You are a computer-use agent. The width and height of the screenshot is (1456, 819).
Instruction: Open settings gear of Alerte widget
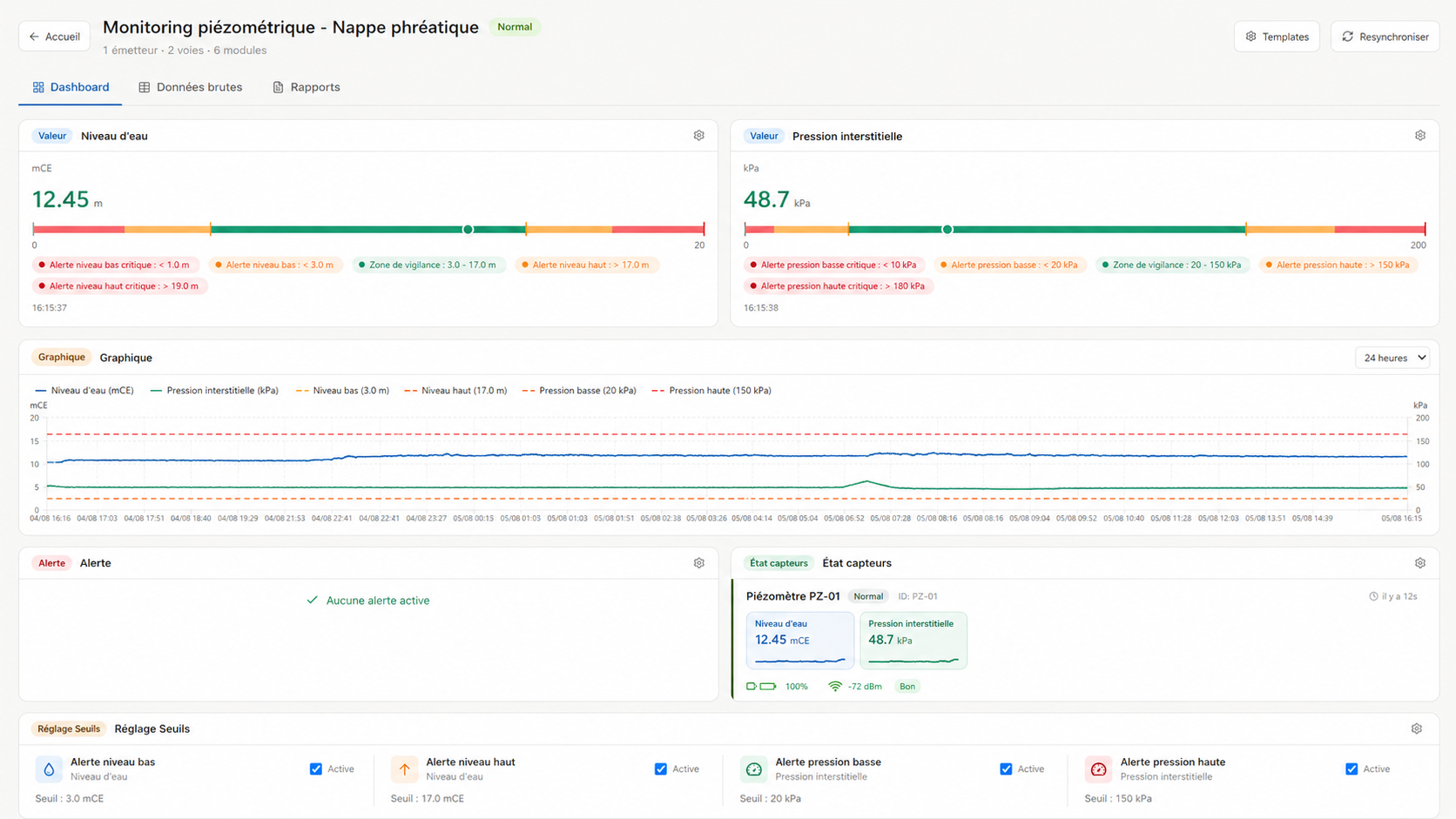tap(698, 563)
